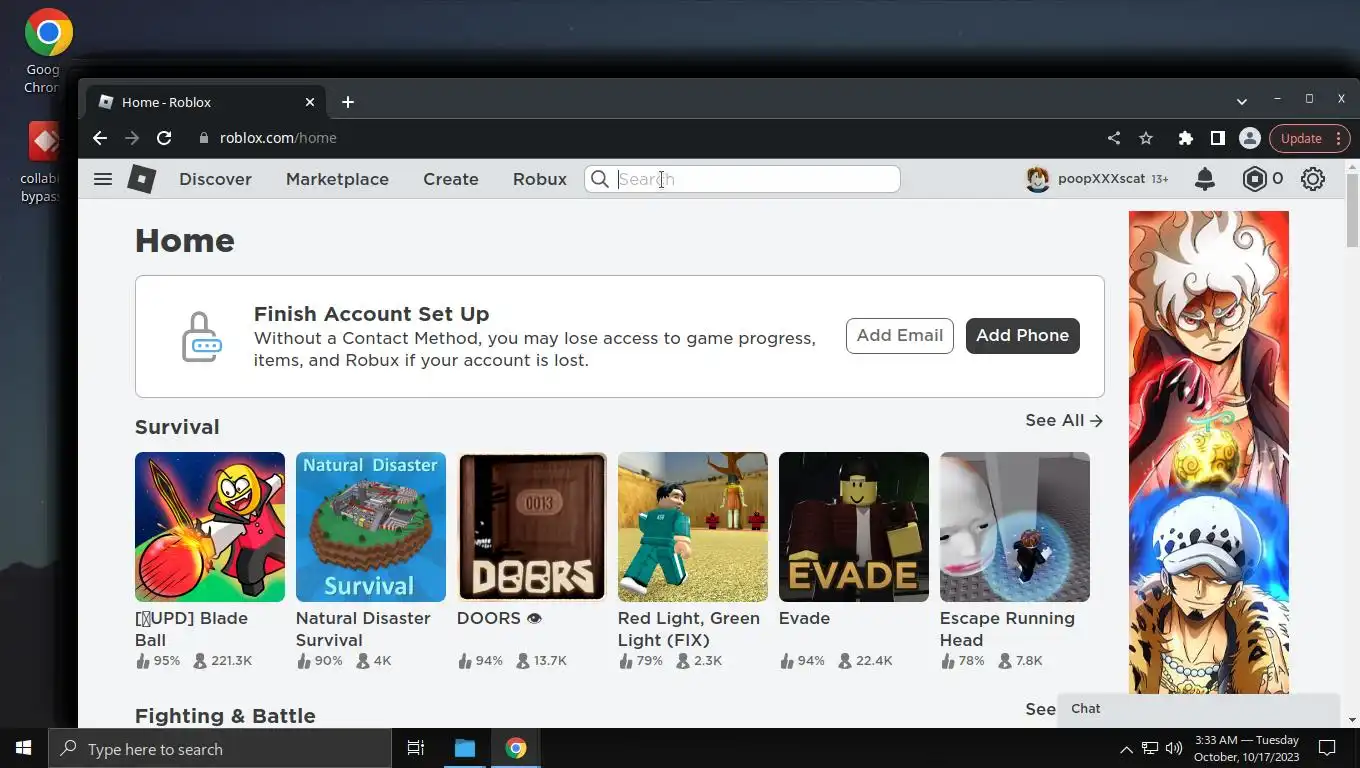Go to the Create page
1360x768 pixels.
point(451,179)
